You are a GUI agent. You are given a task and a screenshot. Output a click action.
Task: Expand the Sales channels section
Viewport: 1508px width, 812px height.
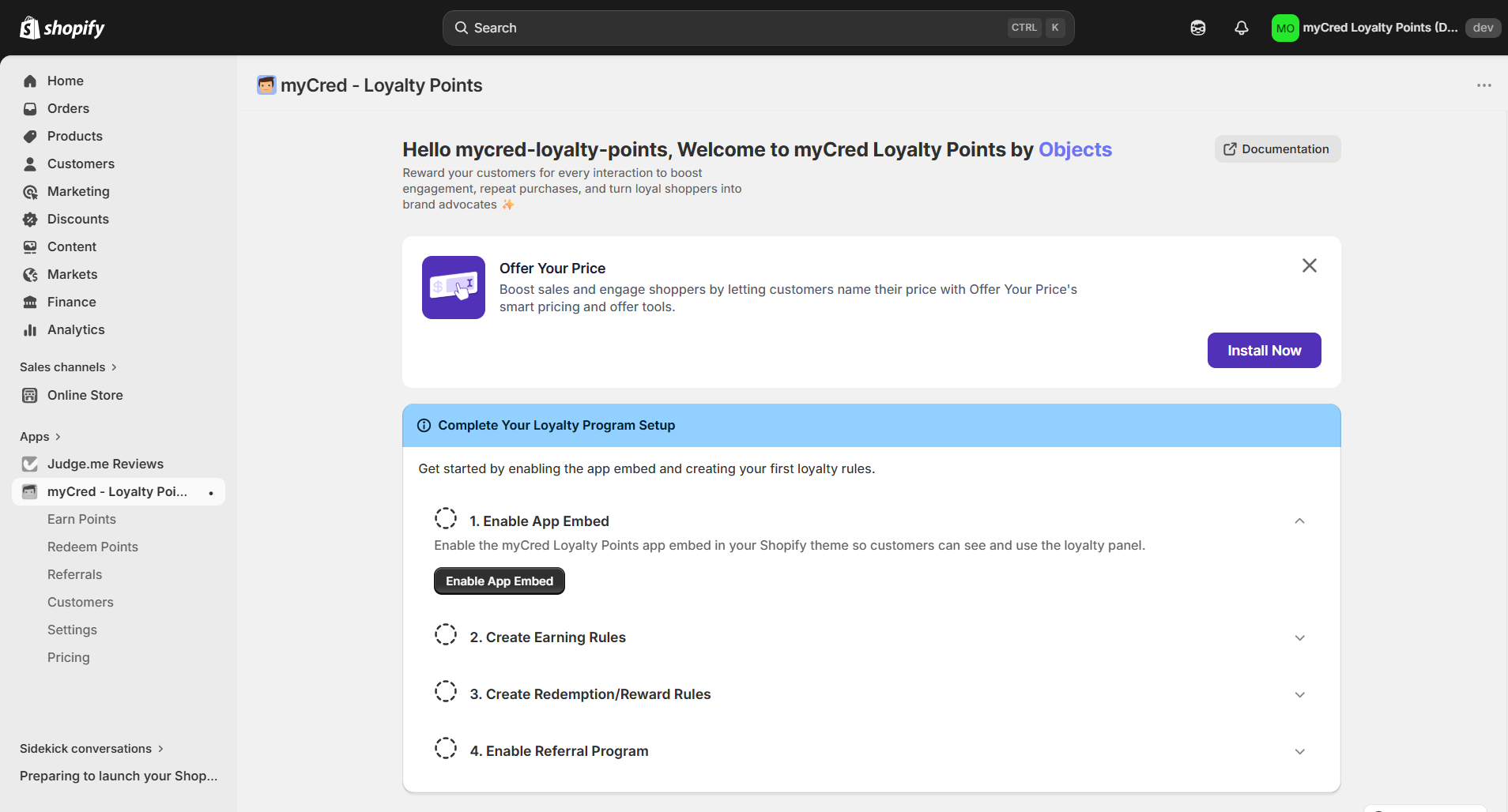[x=69, y=367]
